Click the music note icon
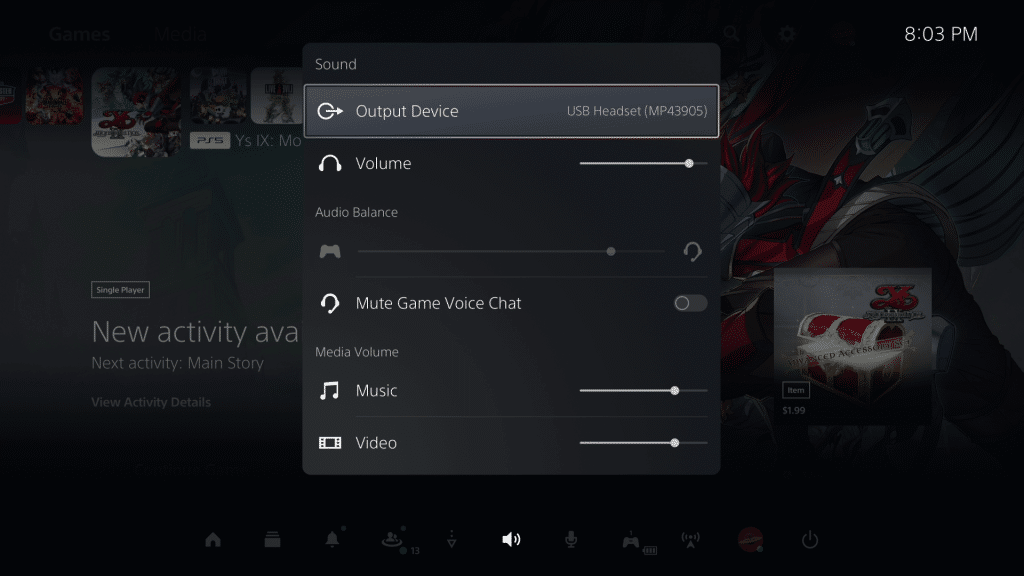Viewport: 1024px width, 576px height. [x=330, y=391]
